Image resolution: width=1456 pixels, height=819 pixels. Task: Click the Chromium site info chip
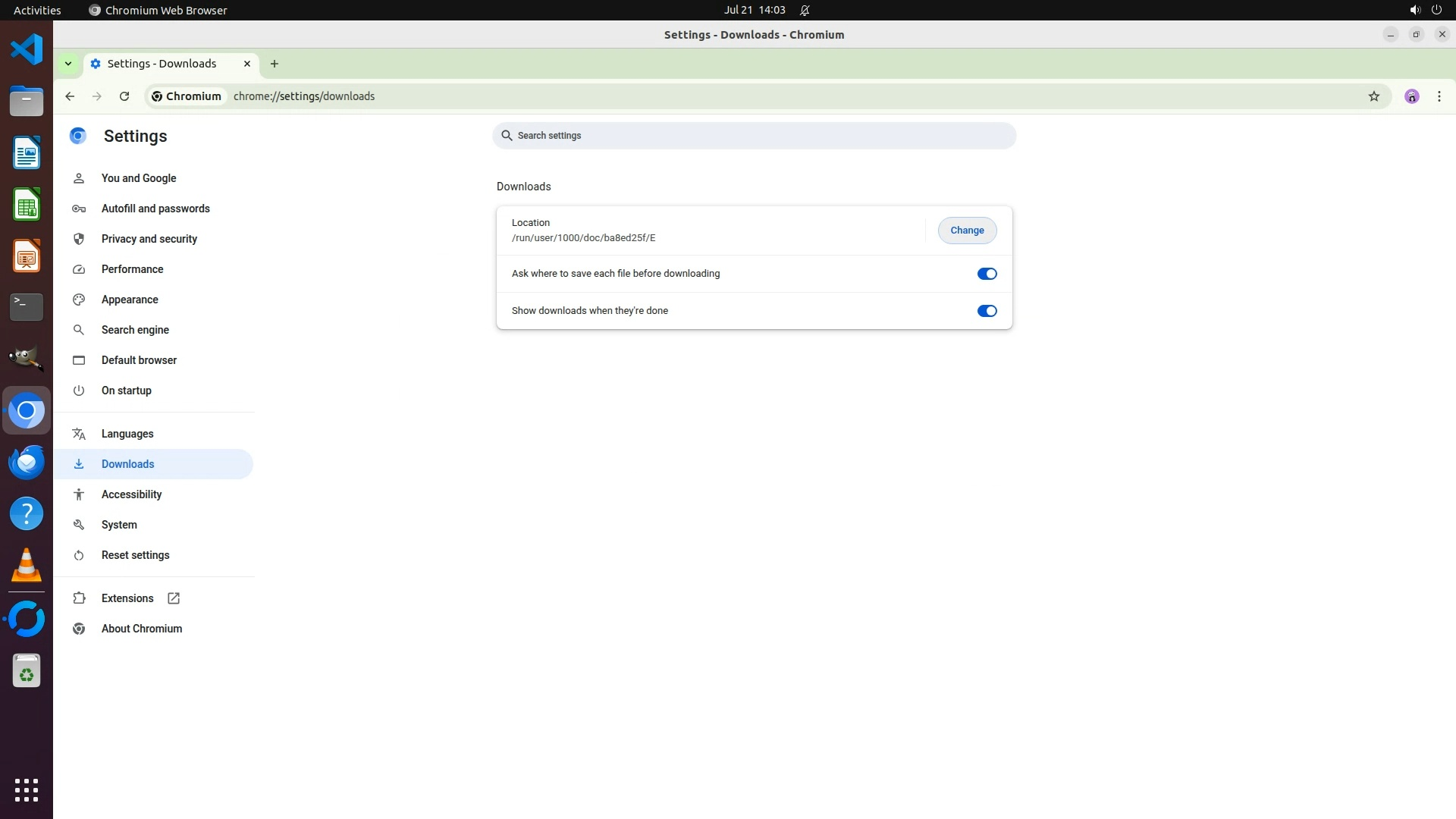pos(187,96)
